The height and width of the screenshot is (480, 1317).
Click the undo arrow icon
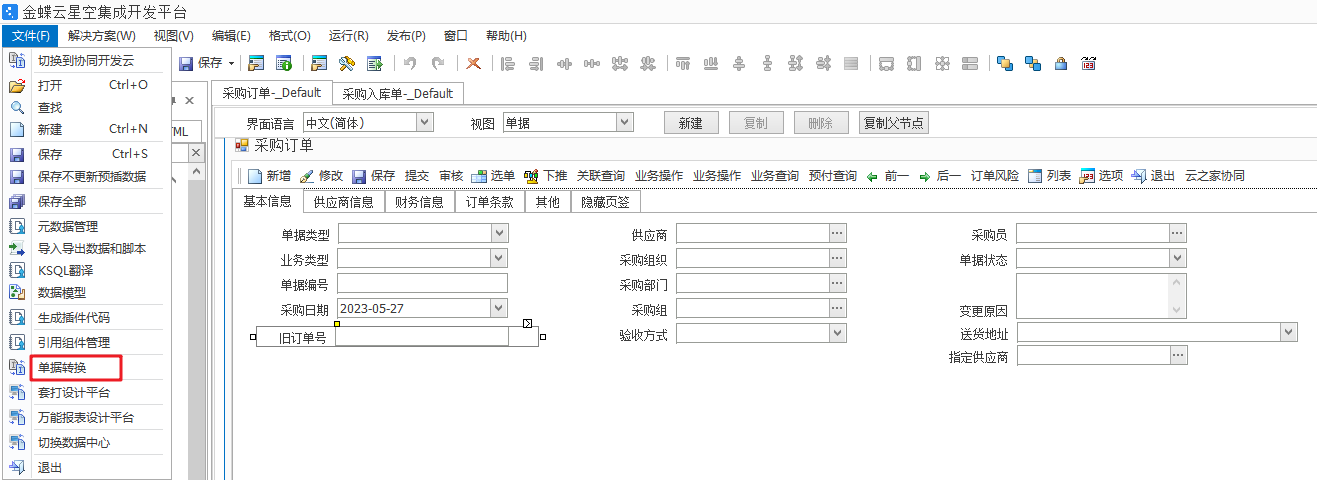(410, 63)
